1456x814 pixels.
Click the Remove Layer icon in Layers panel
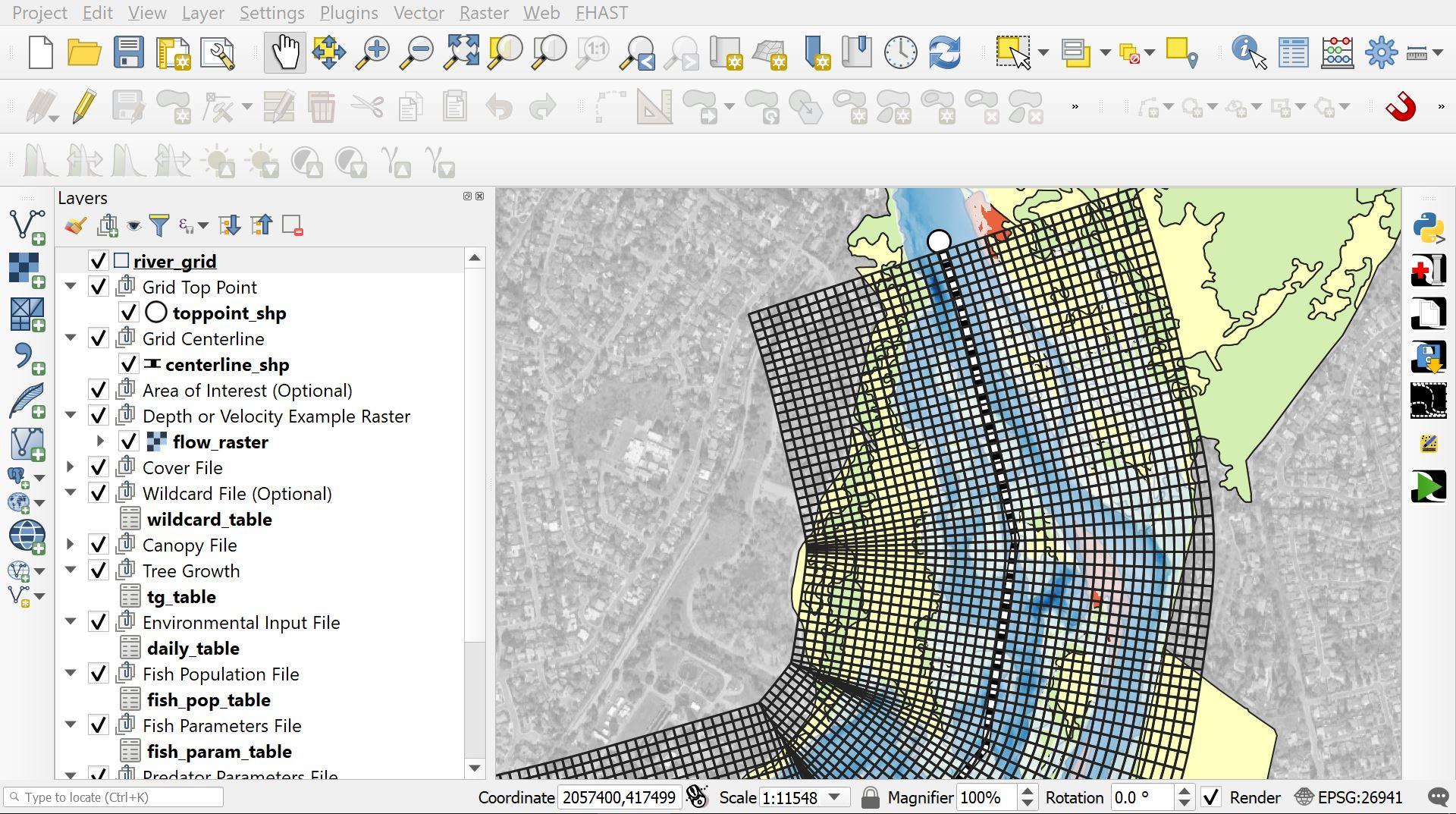293,225
